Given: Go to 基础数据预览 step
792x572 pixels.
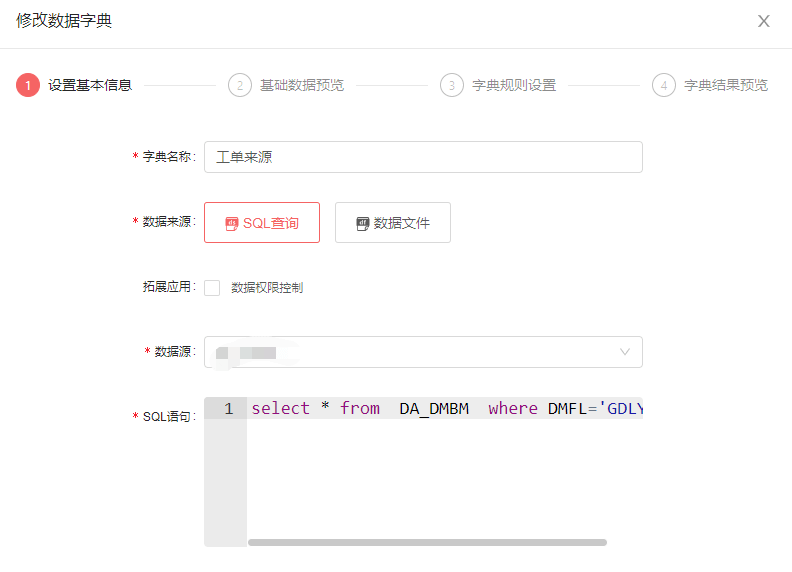Looking at the screenshot, I should click(301, 85).
